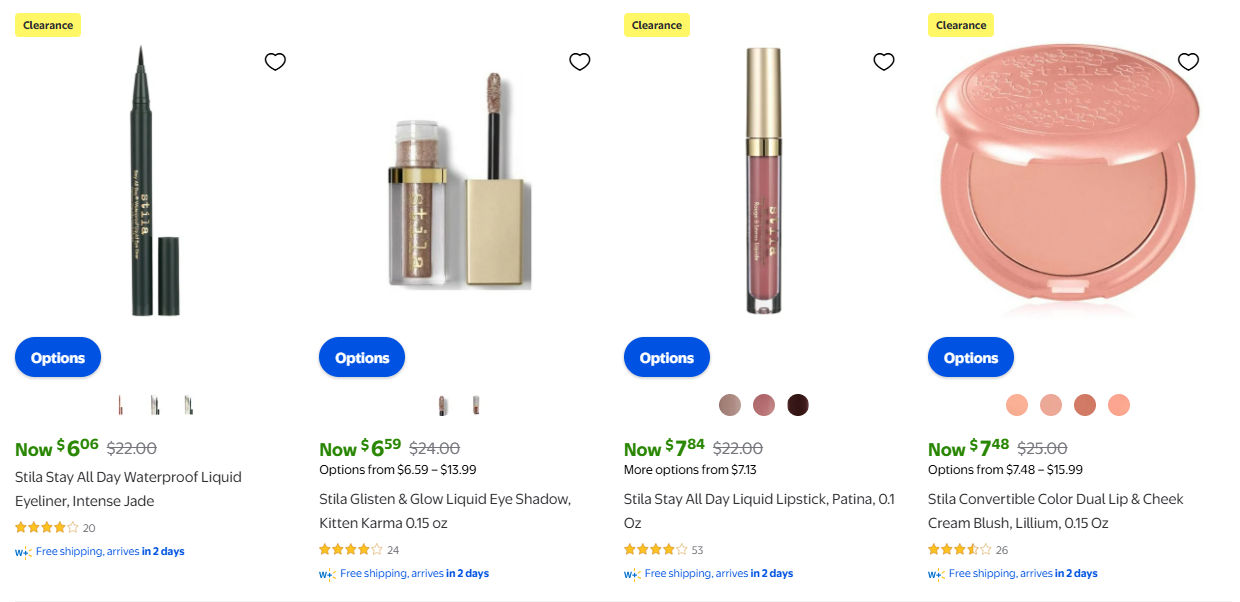Select the middle mauve lipstick swatch
Screen dimensions: 1240x602
pos(764,405)
